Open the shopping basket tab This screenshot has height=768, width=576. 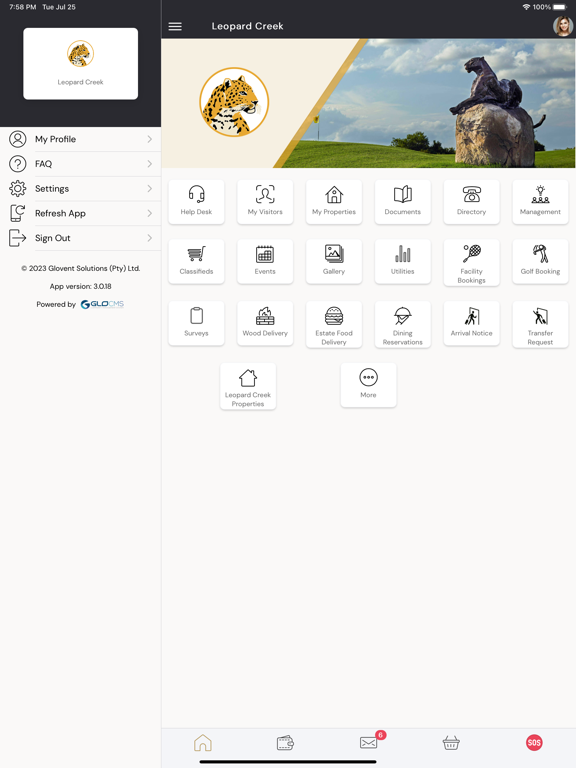tap(451, 743)
